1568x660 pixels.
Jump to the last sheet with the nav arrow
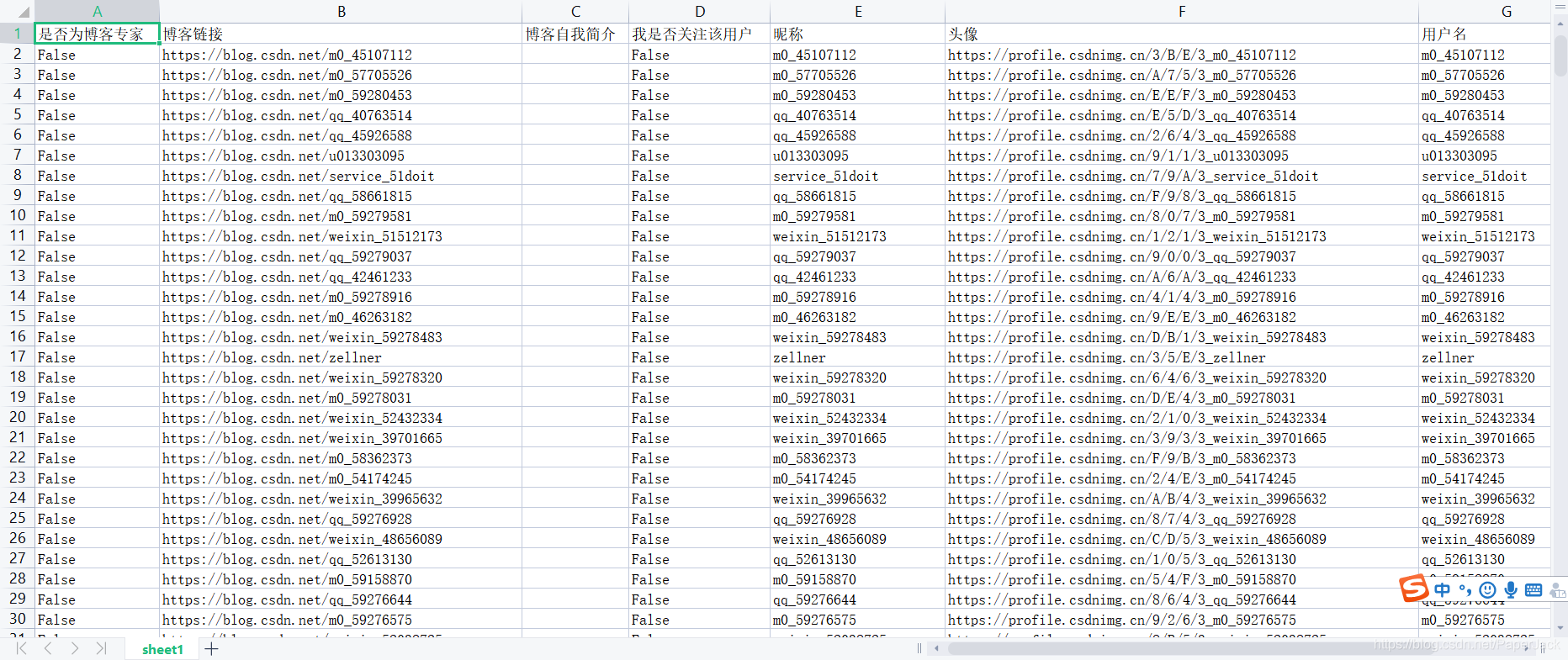(102, 648)
